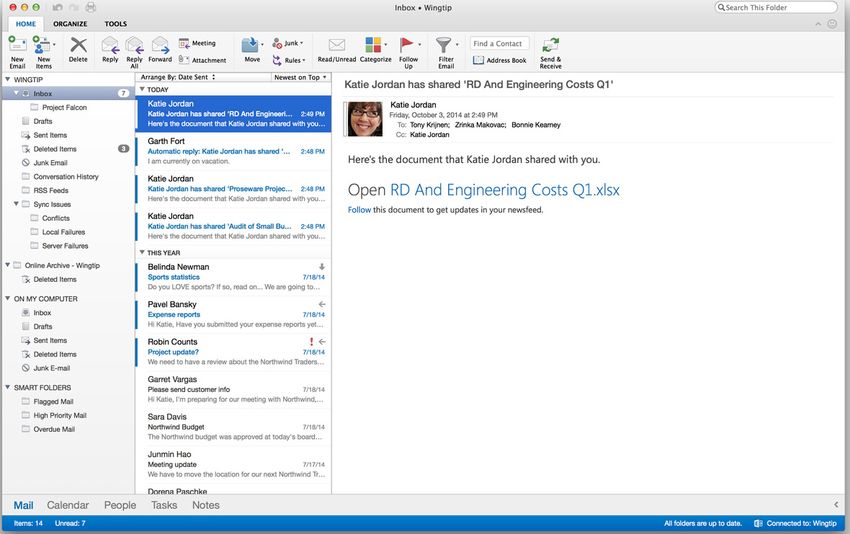
Task: Click in the Find a Contact field
Action: (x=499, y=43)
